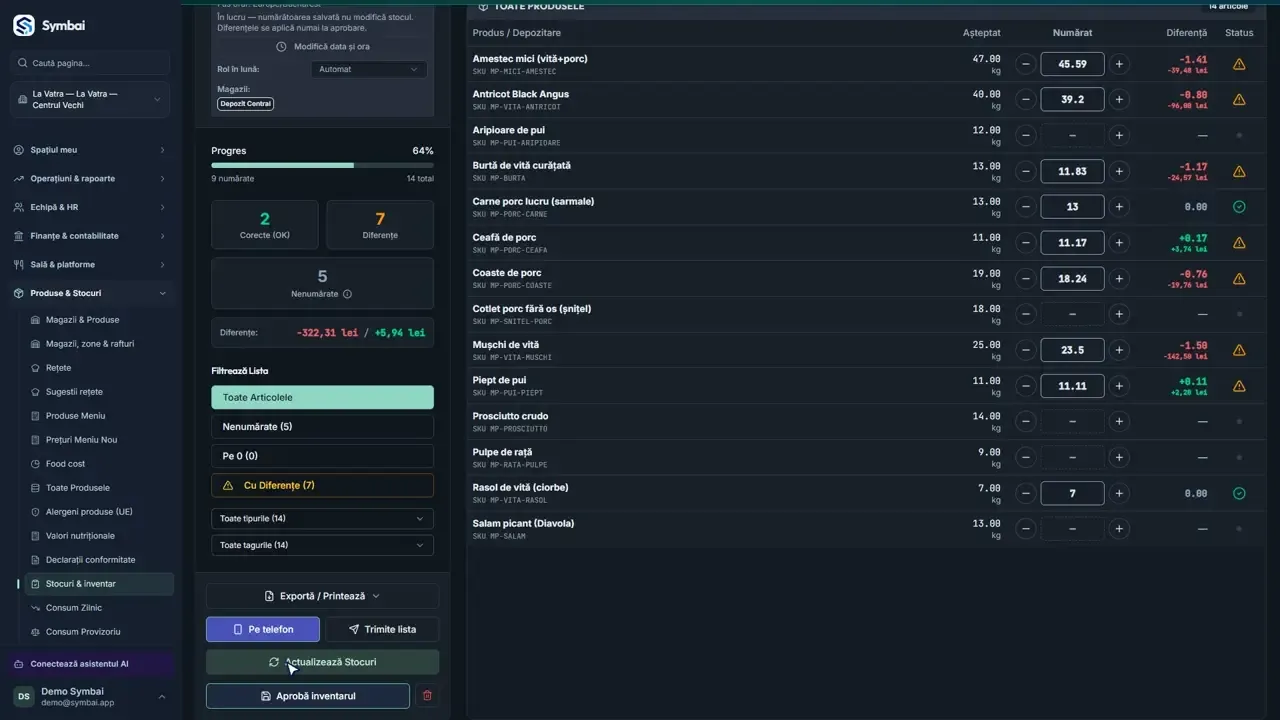The image size is (1280, 720).
Task: Click clock icon for Modifică data și ora
Action: [x=281, y=47]
